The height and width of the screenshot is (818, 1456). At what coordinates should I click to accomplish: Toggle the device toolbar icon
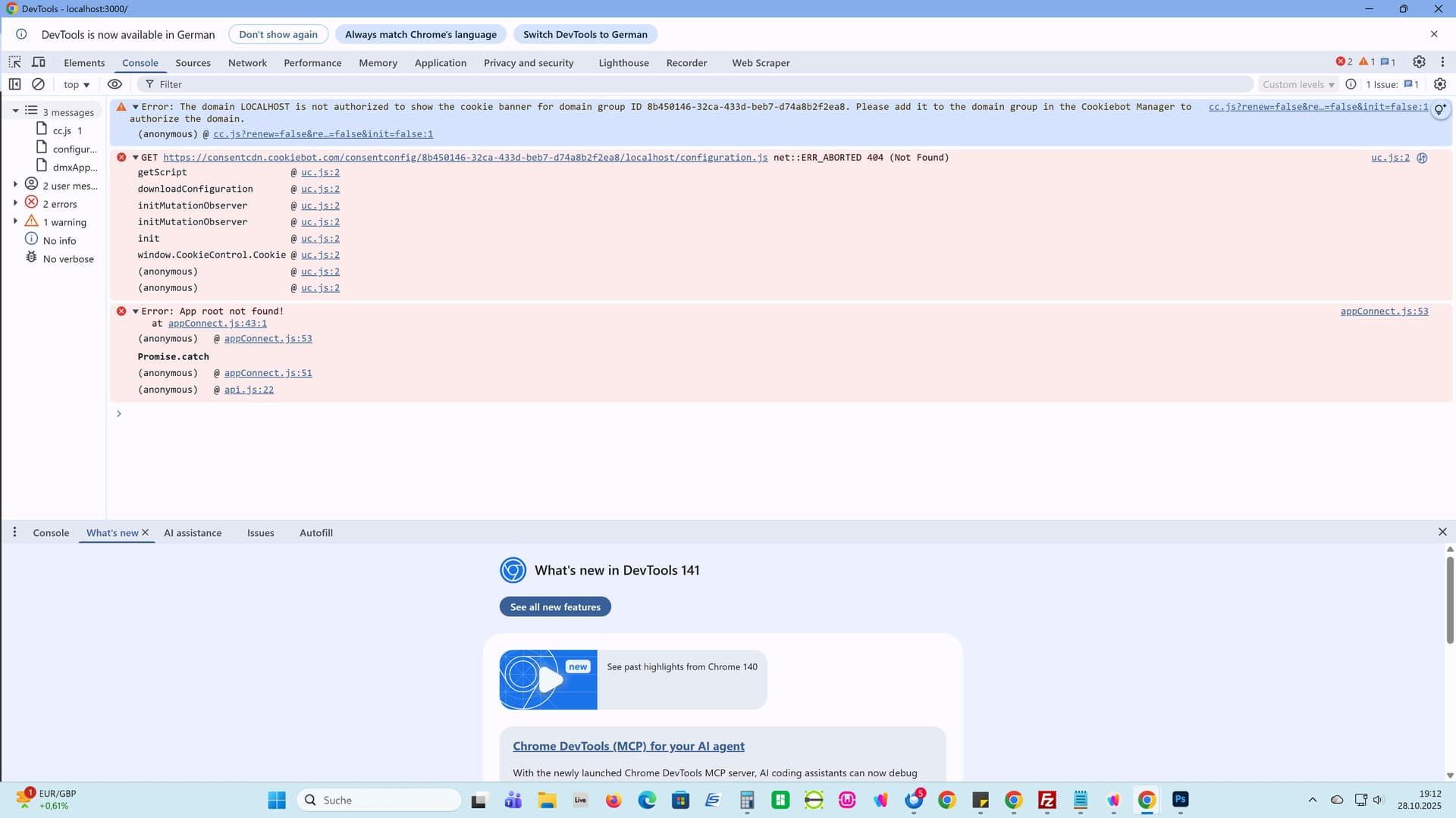pos(39,62)
